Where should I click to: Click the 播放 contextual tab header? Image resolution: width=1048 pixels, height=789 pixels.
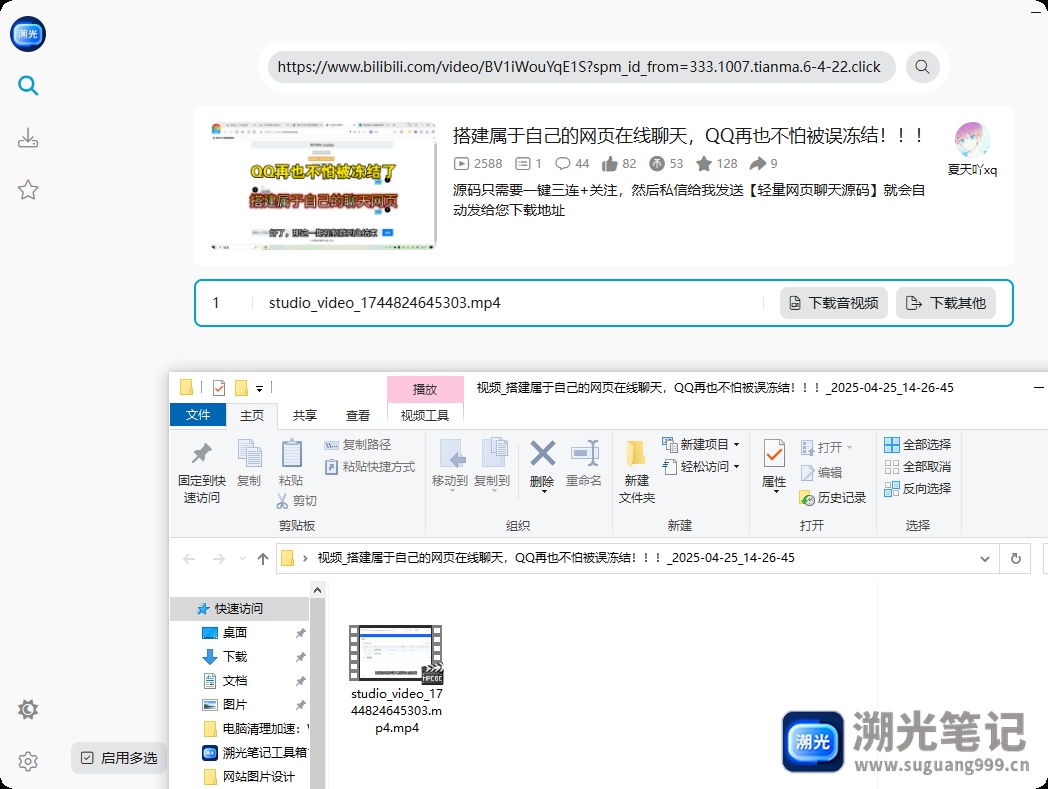(x=425, y=389)
